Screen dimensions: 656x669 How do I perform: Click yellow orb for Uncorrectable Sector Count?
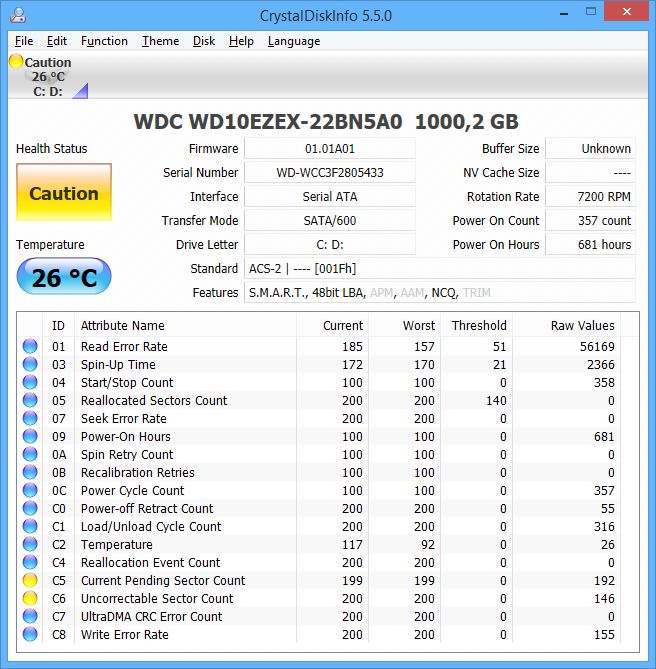(x=30, y=598)
